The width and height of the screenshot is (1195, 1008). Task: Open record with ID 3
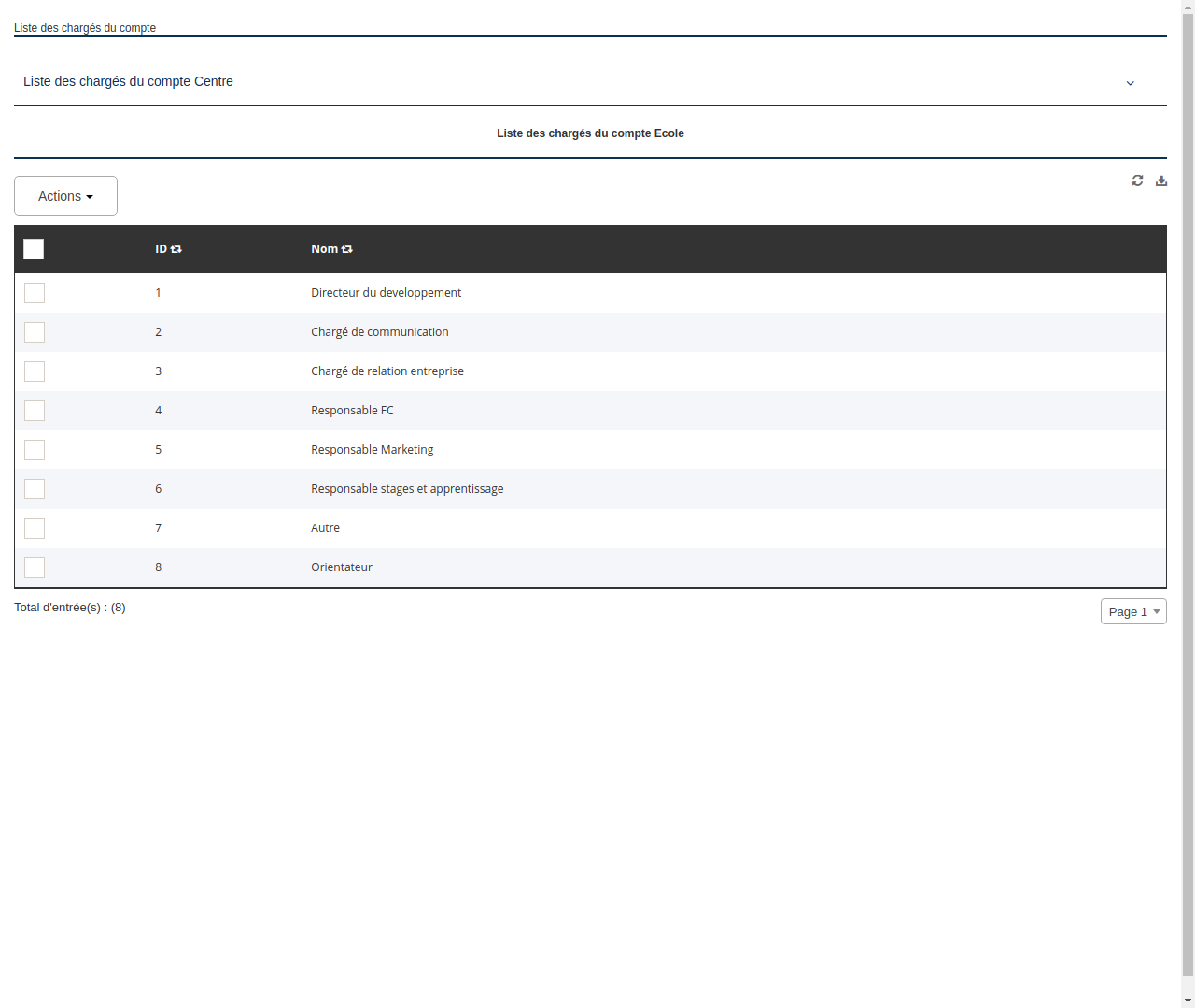pos(159,371)
